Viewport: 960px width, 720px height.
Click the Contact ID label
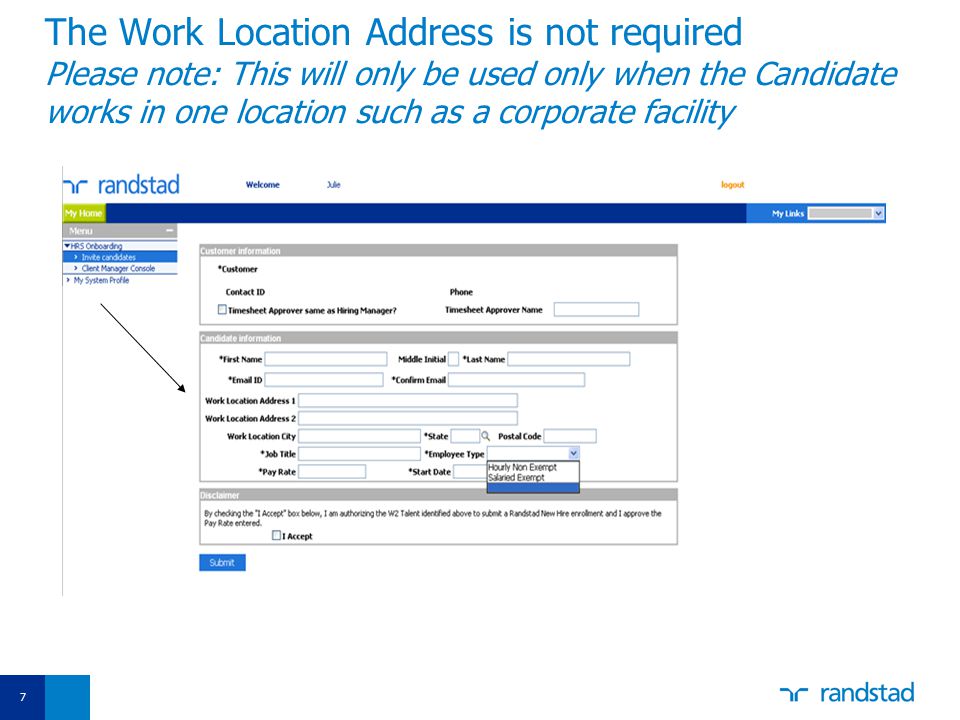point(245,292)
